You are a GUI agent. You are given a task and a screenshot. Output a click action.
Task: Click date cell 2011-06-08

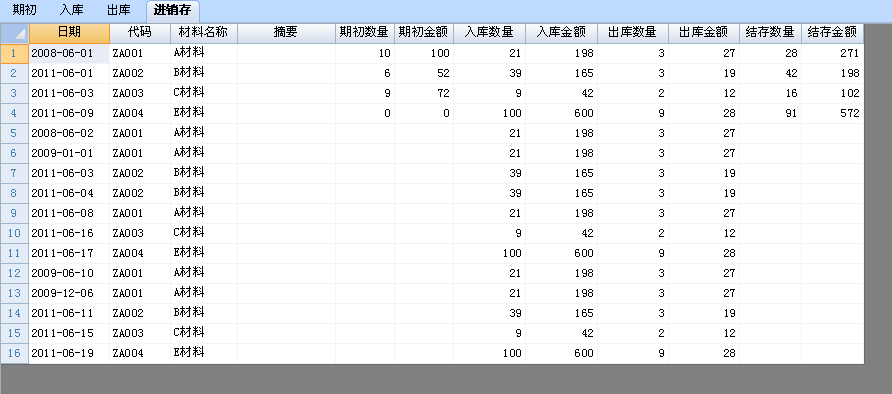tap(69, 213)
